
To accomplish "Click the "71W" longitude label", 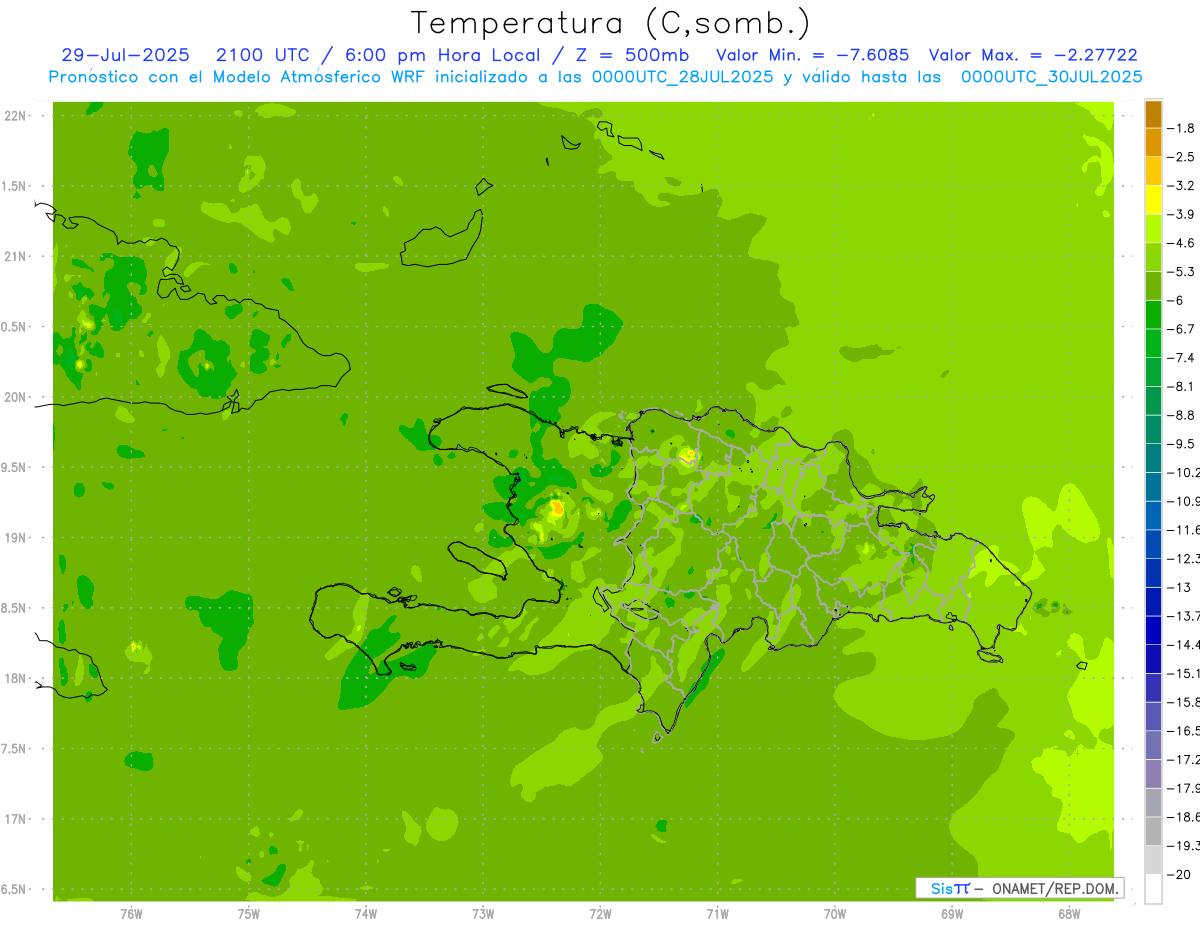I will point(717,914).
